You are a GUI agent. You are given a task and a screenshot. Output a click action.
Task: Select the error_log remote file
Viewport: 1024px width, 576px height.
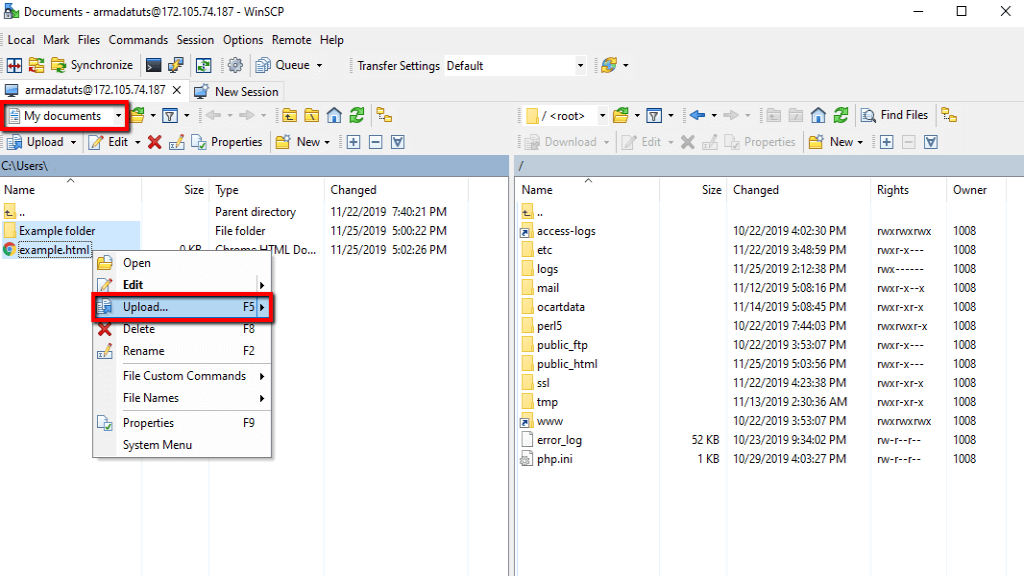click(559, 440)
